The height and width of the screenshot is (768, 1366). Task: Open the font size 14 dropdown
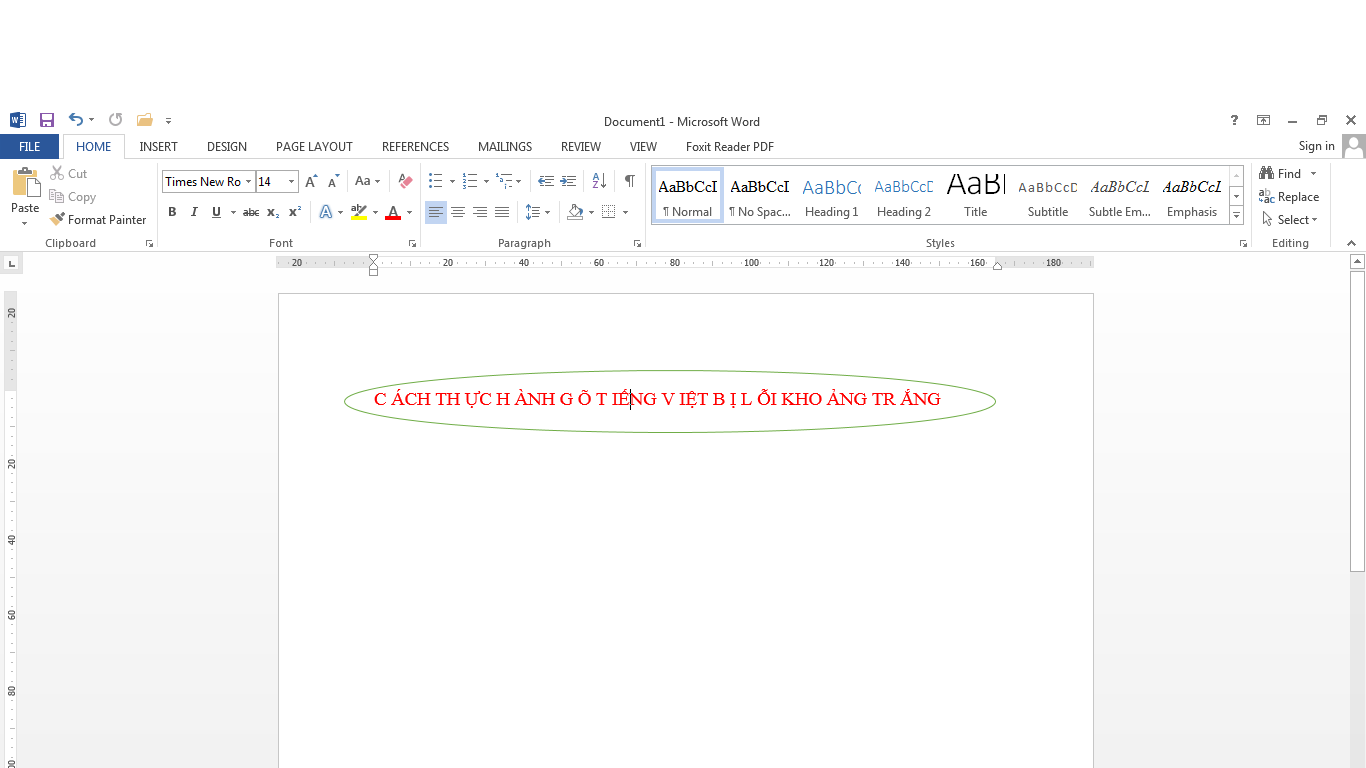point(292,182)
